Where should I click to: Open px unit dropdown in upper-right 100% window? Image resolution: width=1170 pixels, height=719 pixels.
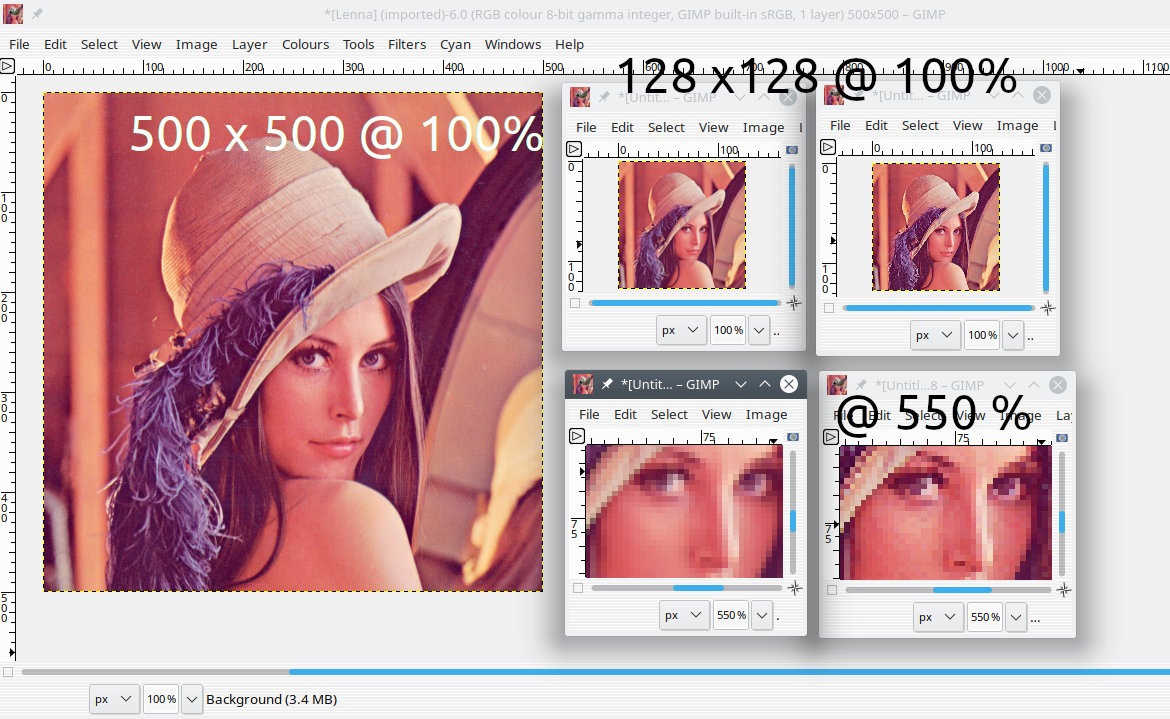[935, 335]
